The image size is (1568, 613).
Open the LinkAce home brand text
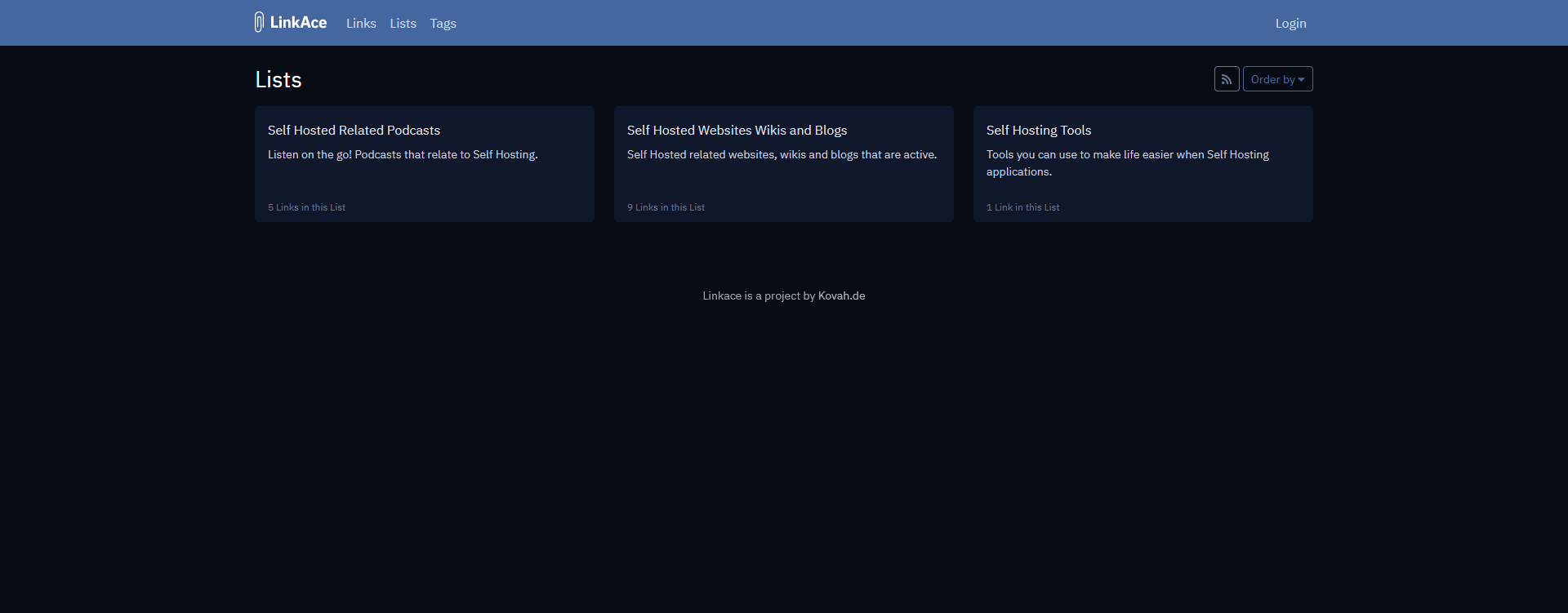click(x=298, y=23)
